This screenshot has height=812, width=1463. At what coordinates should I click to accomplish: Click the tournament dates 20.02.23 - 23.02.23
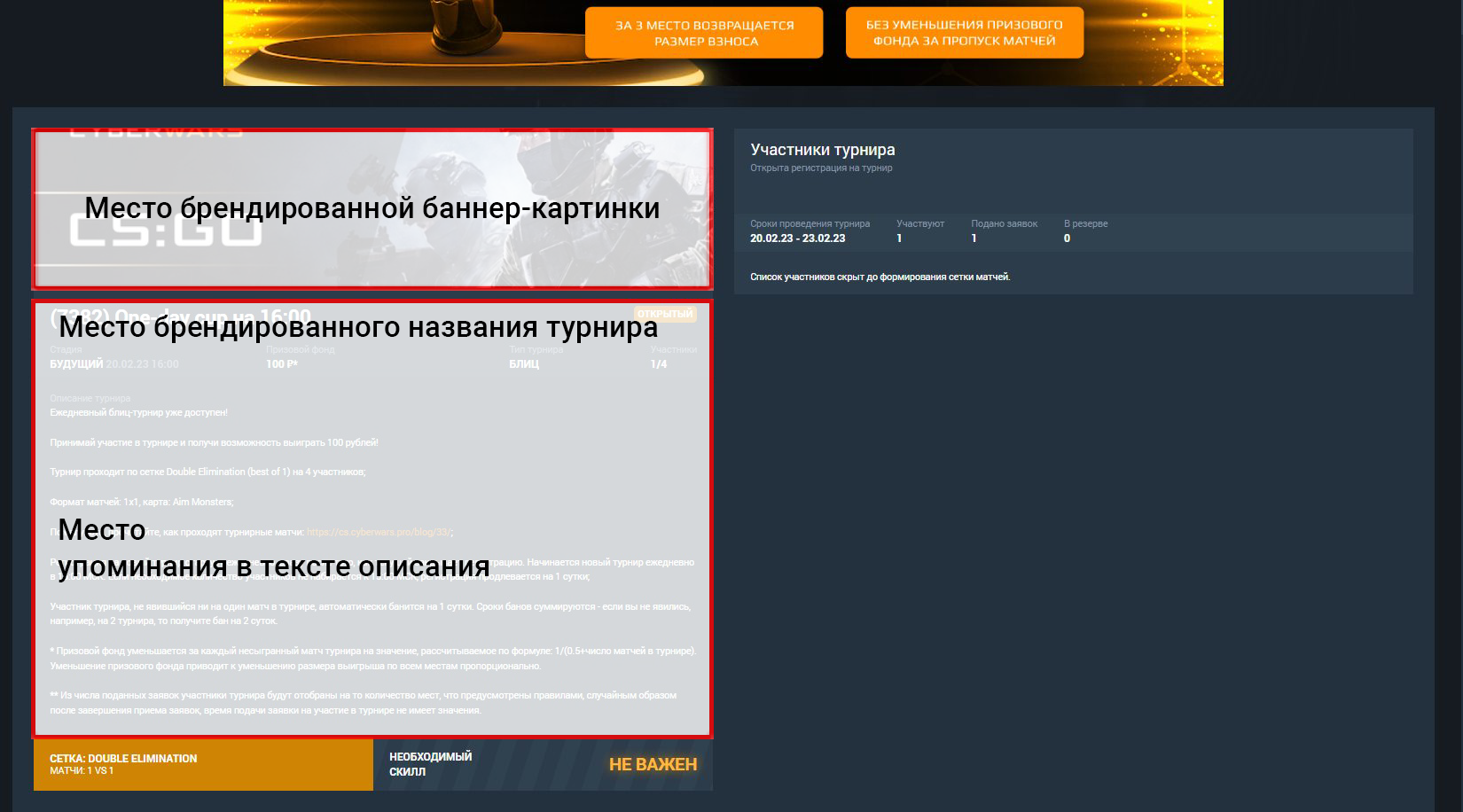point(798,238)
